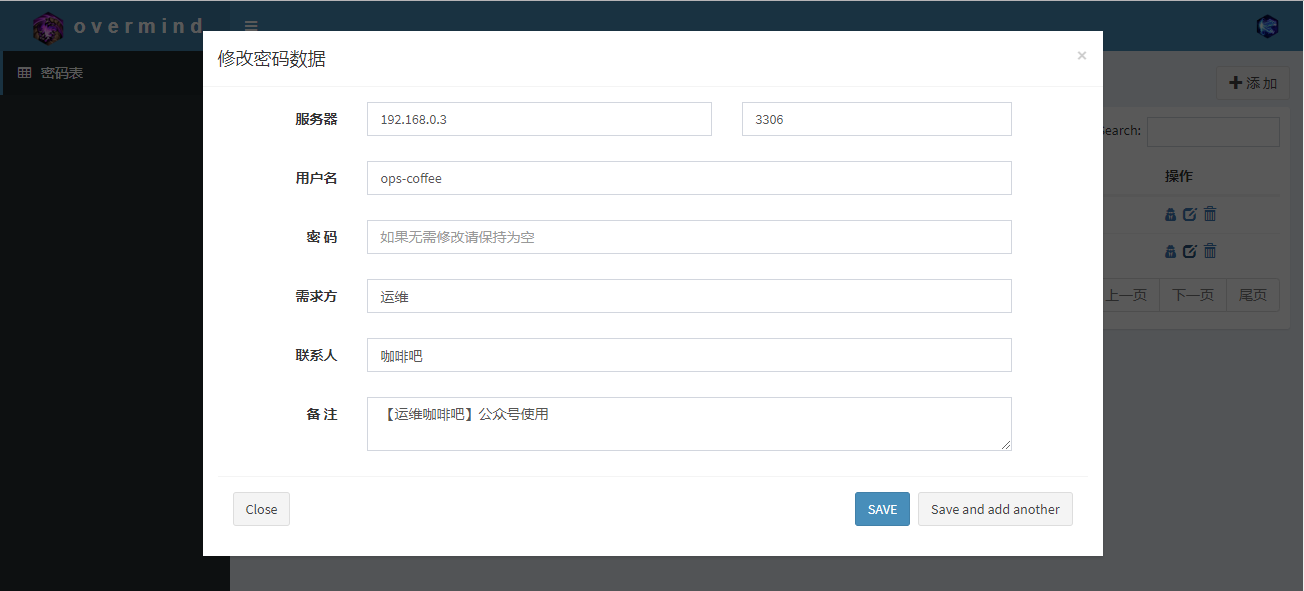The height and width of the screenshot is (591, 1304).
Task: Click the edit record icon in the second row
Action: tap(1190, 251)
